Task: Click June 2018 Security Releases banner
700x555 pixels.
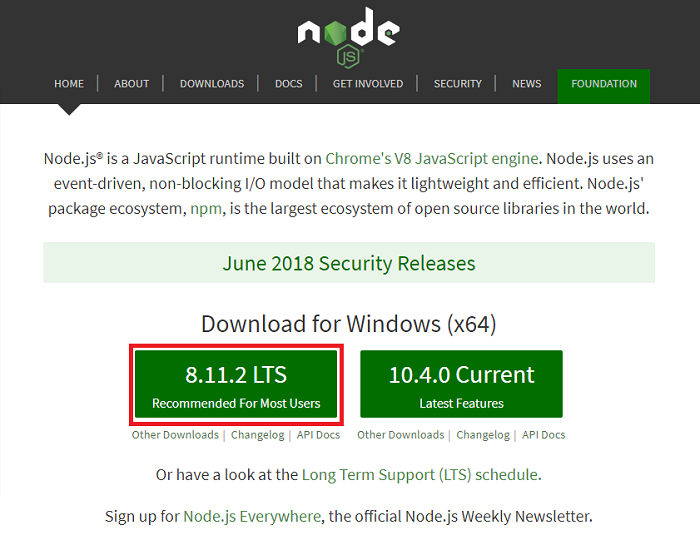Action: click(x=349, y=263)
